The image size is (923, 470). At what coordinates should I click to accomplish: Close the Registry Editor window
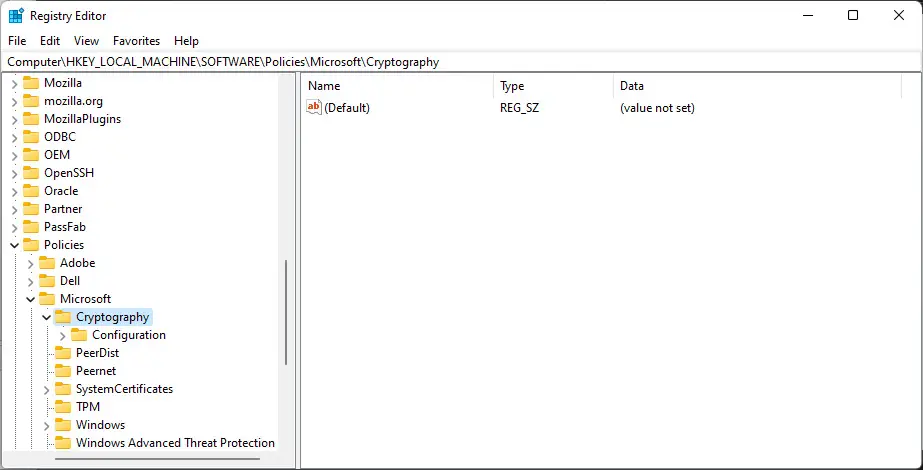tap(898, 16)
